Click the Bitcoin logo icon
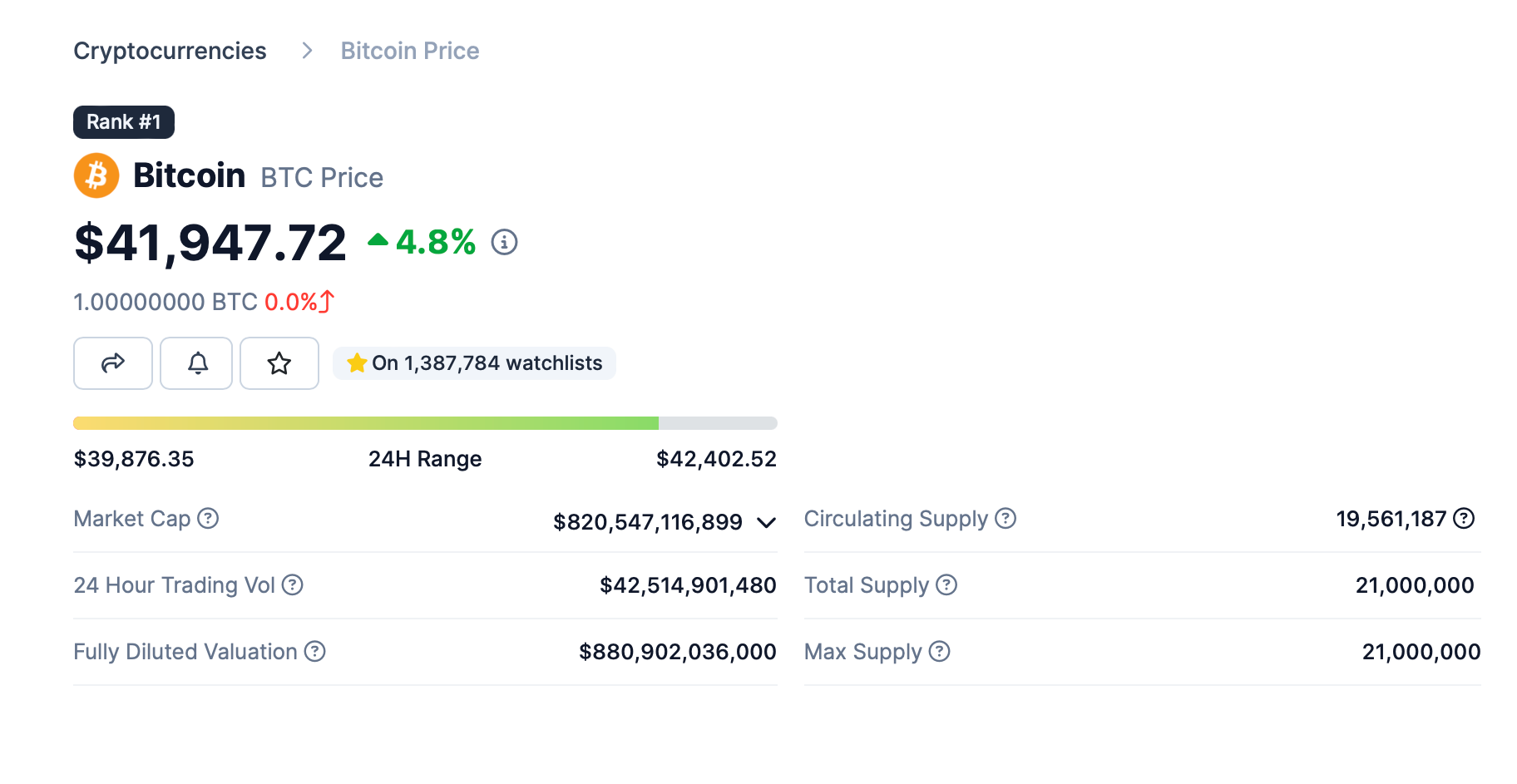This screenshot has height=784, width=1517. coord(96,175)
